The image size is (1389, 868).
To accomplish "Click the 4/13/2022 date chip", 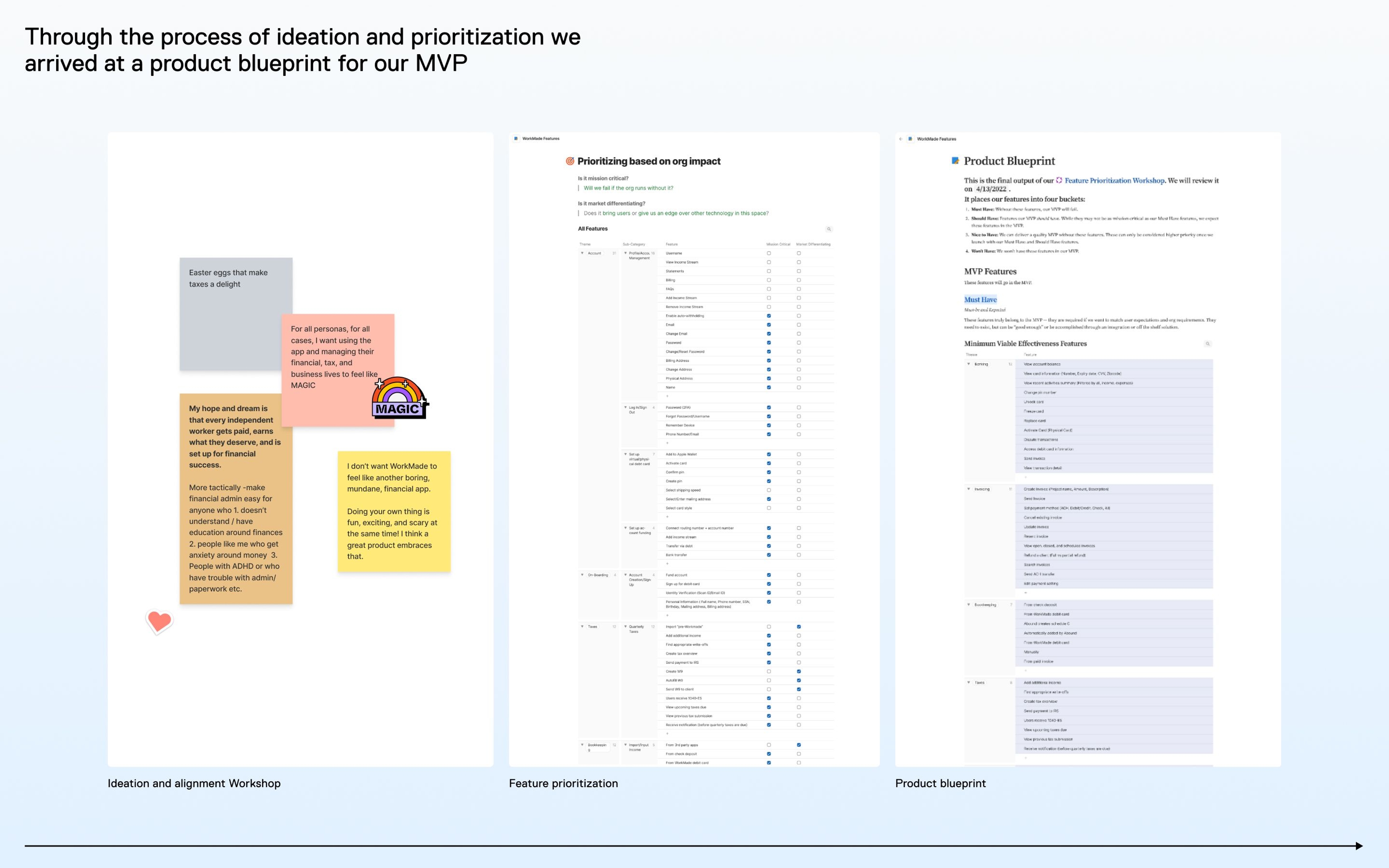I will coord(991,189).
